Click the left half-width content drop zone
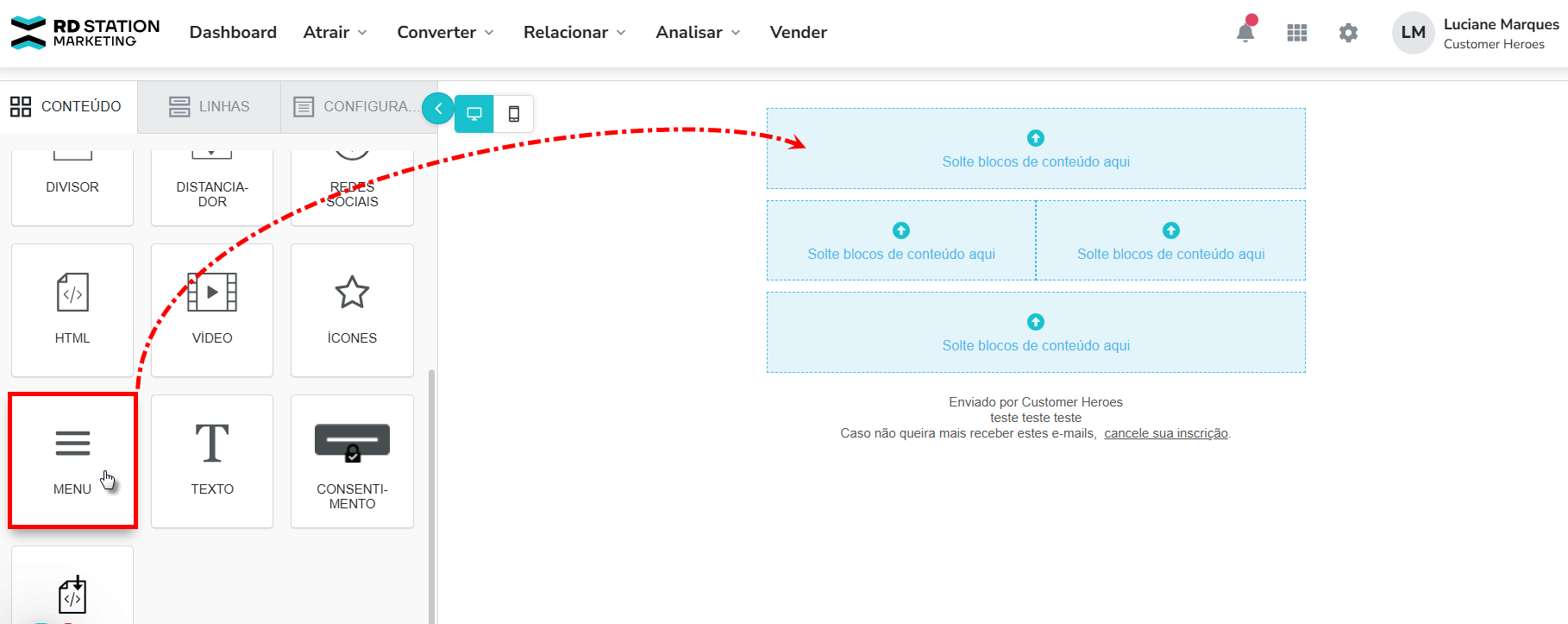Image resolution: width=1568 pixels, height=624 pixels. (901, 241)
